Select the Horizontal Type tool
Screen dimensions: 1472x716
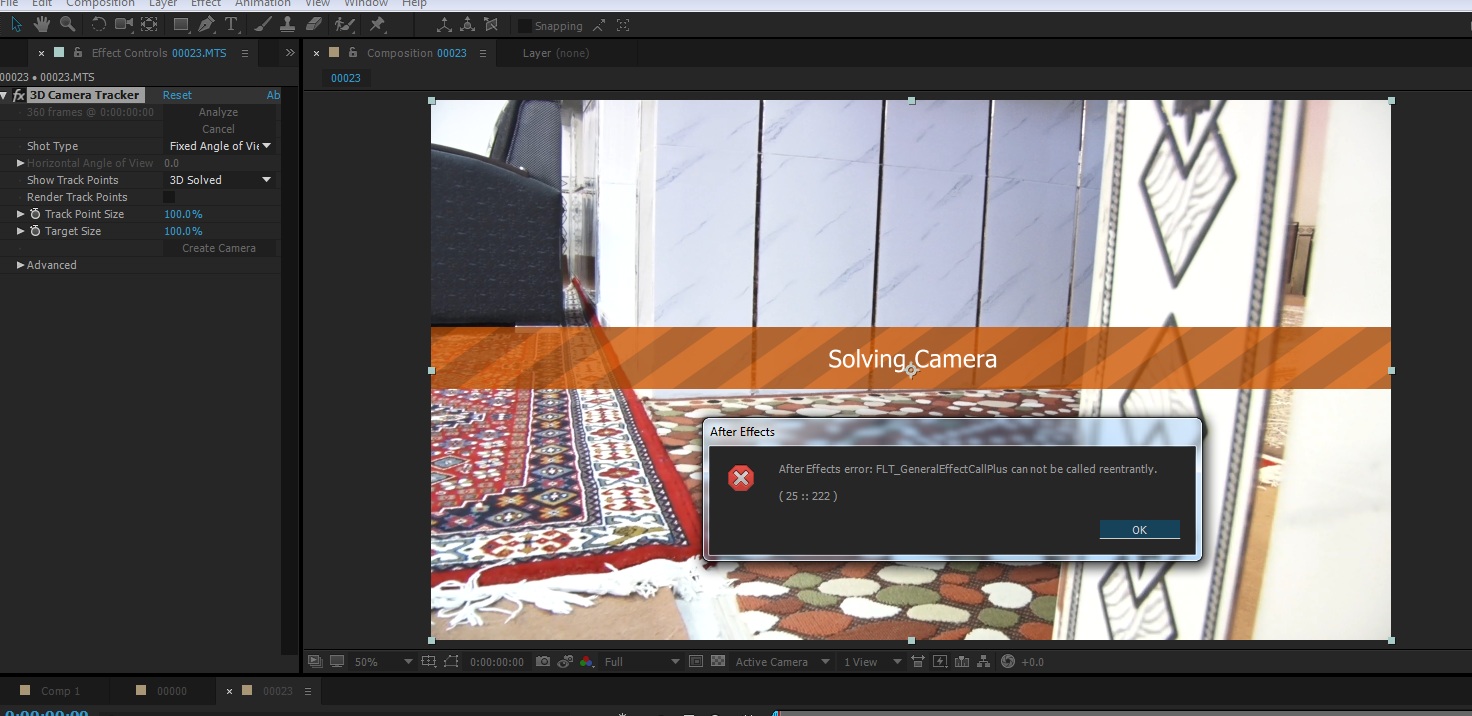point(231,24)
